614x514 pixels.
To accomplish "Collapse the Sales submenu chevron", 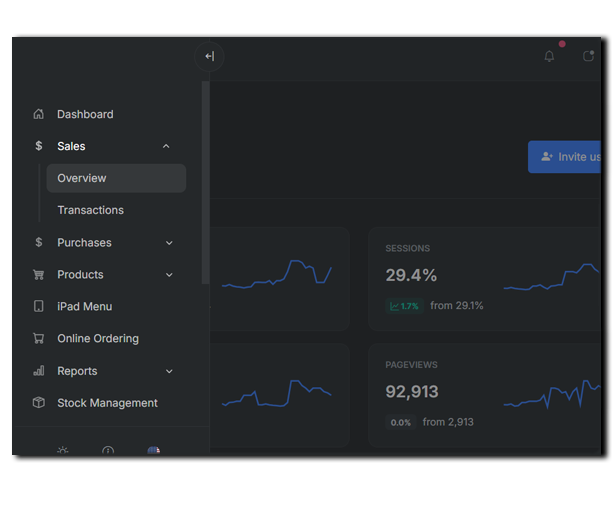I will (166, 147).
